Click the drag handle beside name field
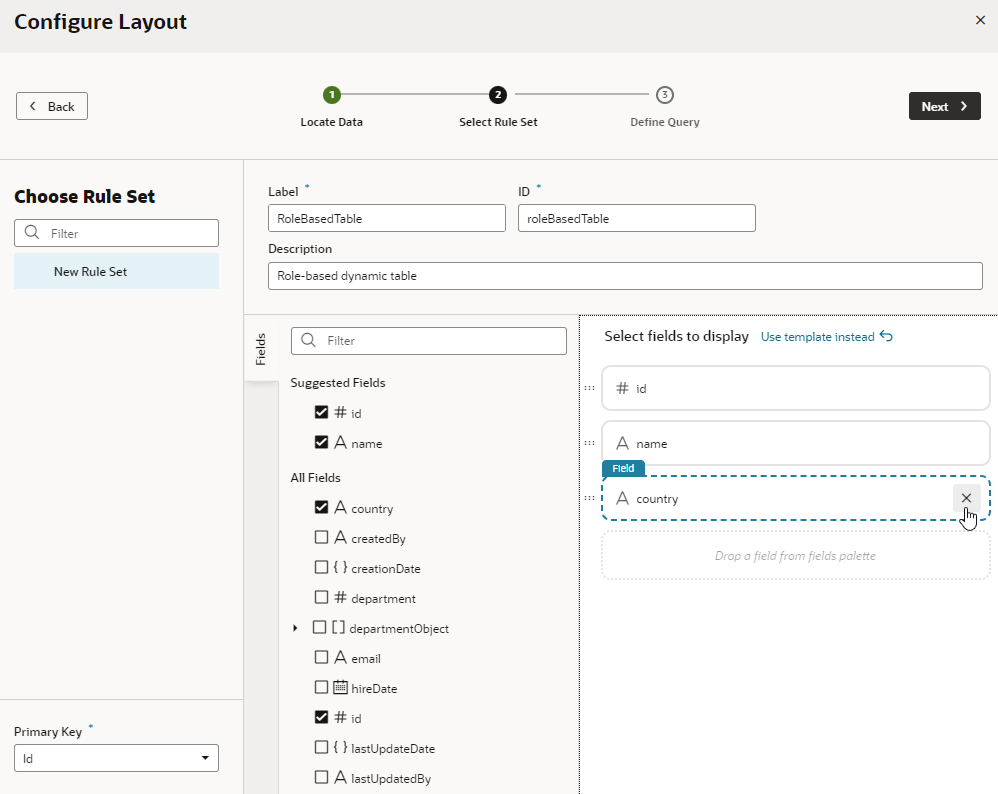Viewport: 998px width, 794px height. point(590,443)
